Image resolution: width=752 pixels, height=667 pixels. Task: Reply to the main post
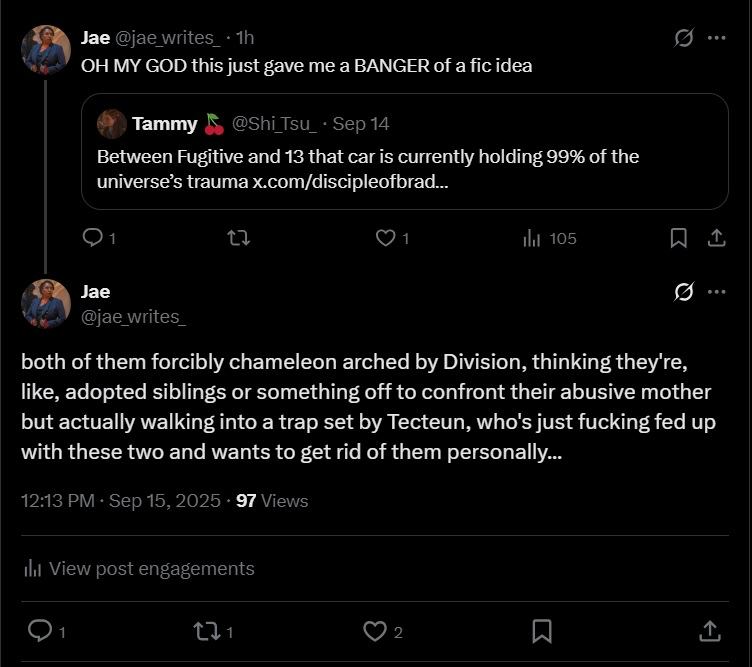point(40,631)
